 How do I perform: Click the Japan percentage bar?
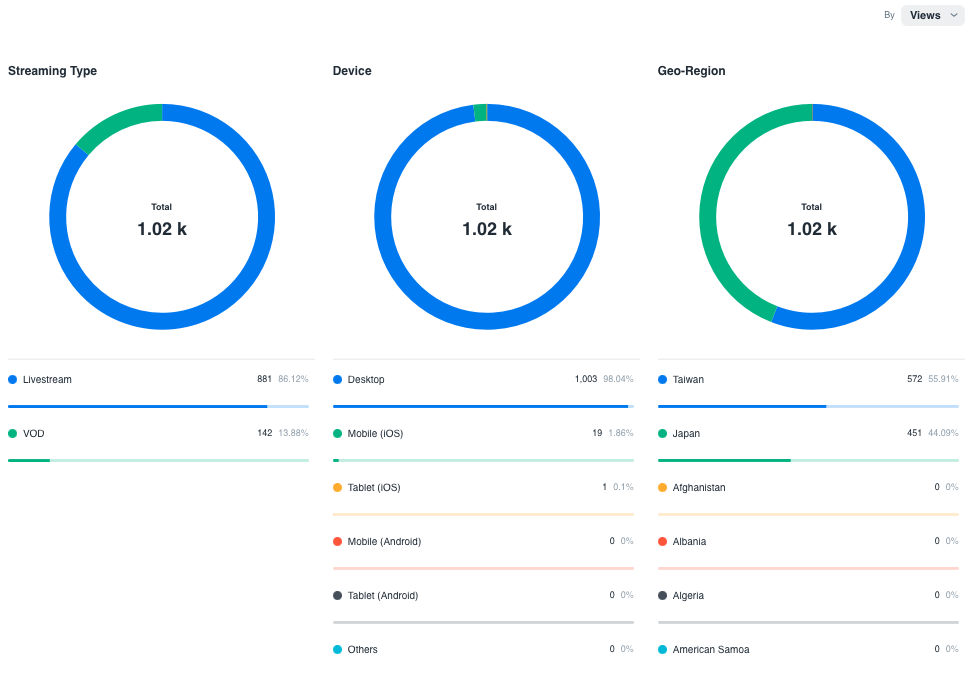tap(808, 461)
